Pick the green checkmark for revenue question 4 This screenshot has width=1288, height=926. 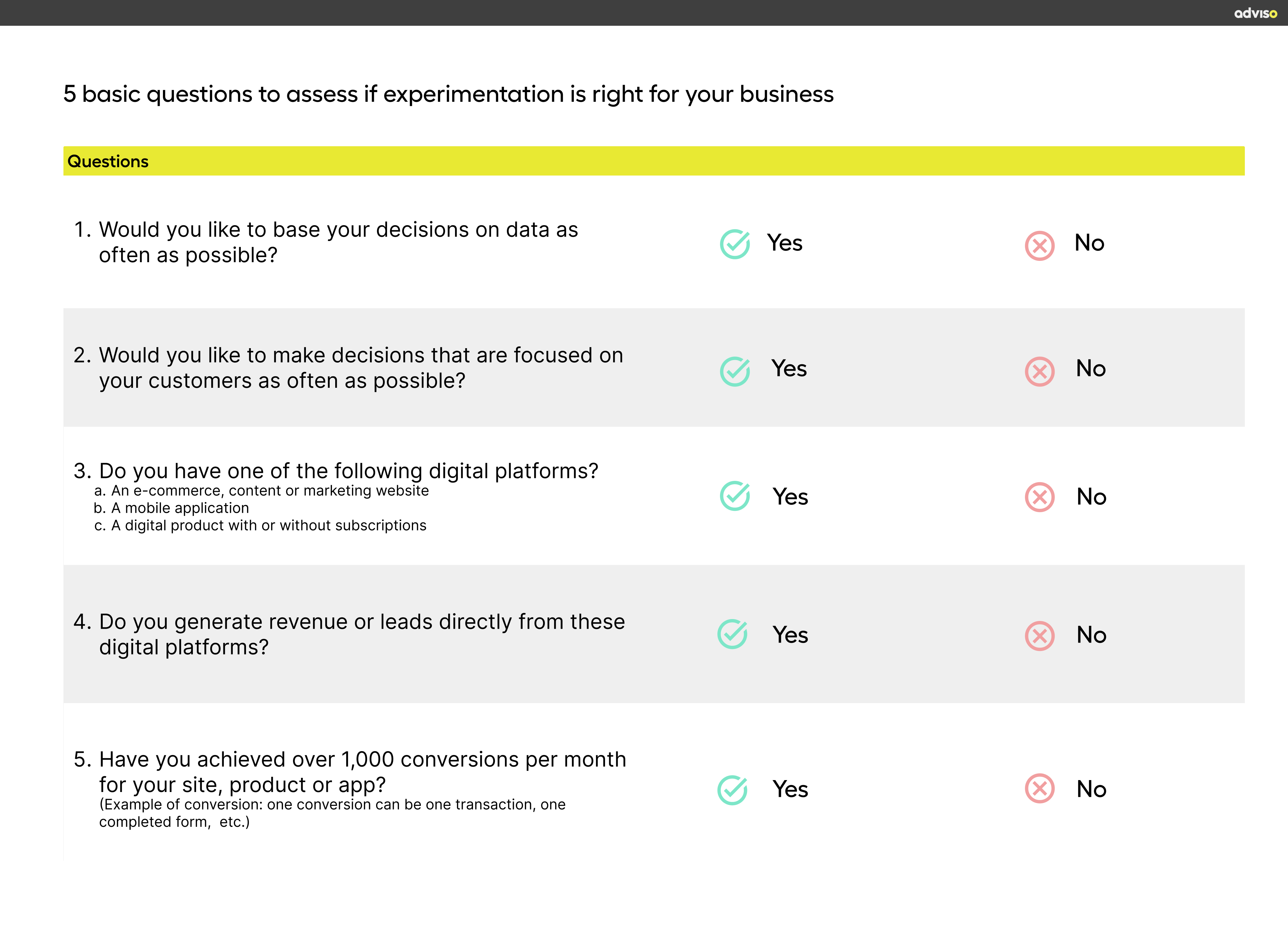click(x=733, y=634)
